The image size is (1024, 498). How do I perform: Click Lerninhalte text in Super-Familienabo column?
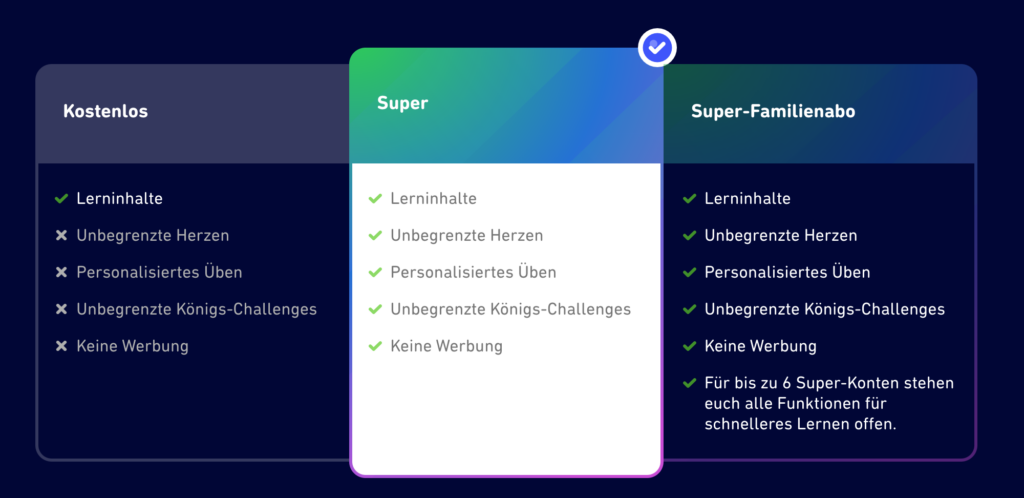coord(748,198)
